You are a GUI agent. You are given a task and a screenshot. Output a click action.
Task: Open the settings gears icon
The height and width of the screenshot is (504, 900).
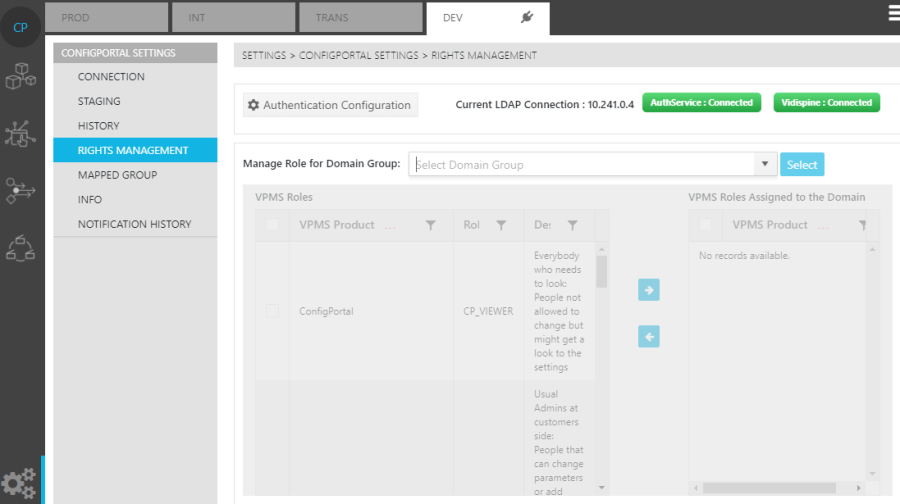(x=20, y=484)
